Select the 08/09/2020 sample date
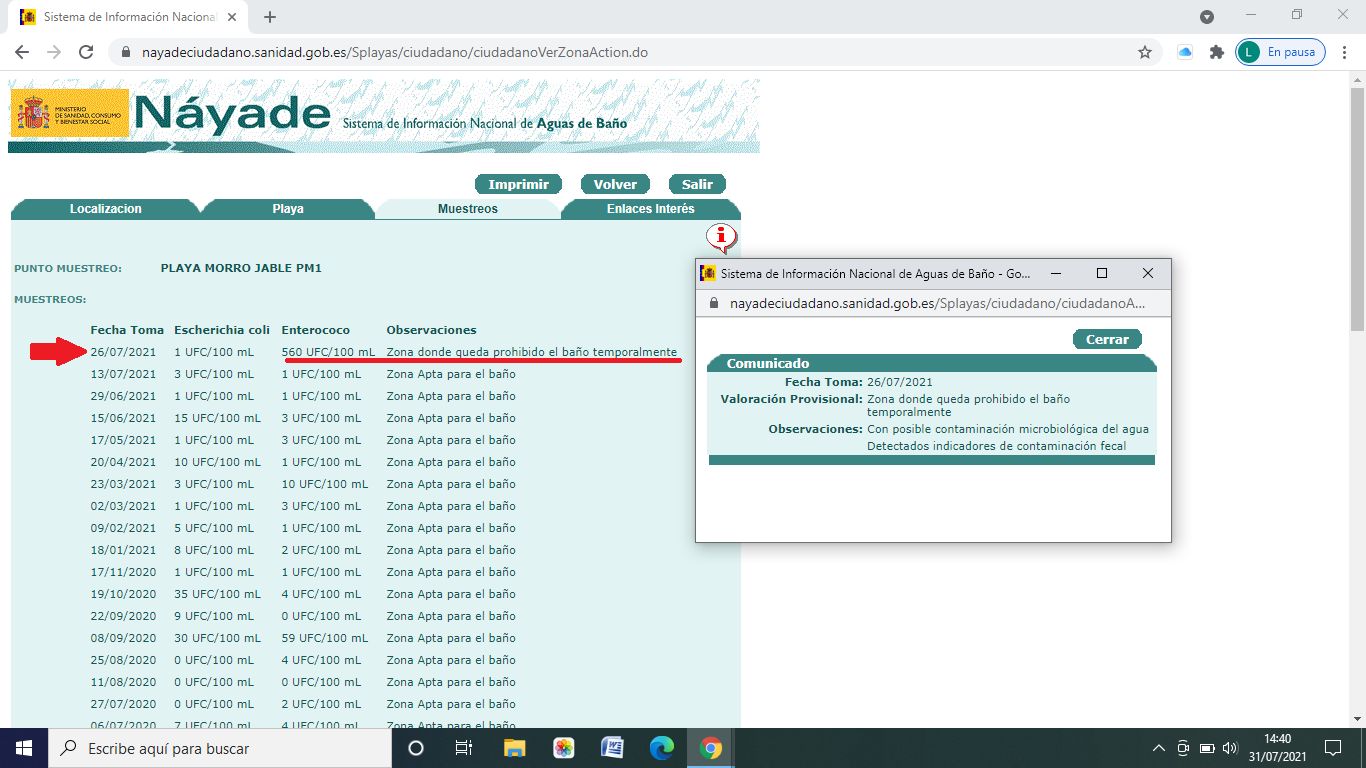 [x=123, y=638]
